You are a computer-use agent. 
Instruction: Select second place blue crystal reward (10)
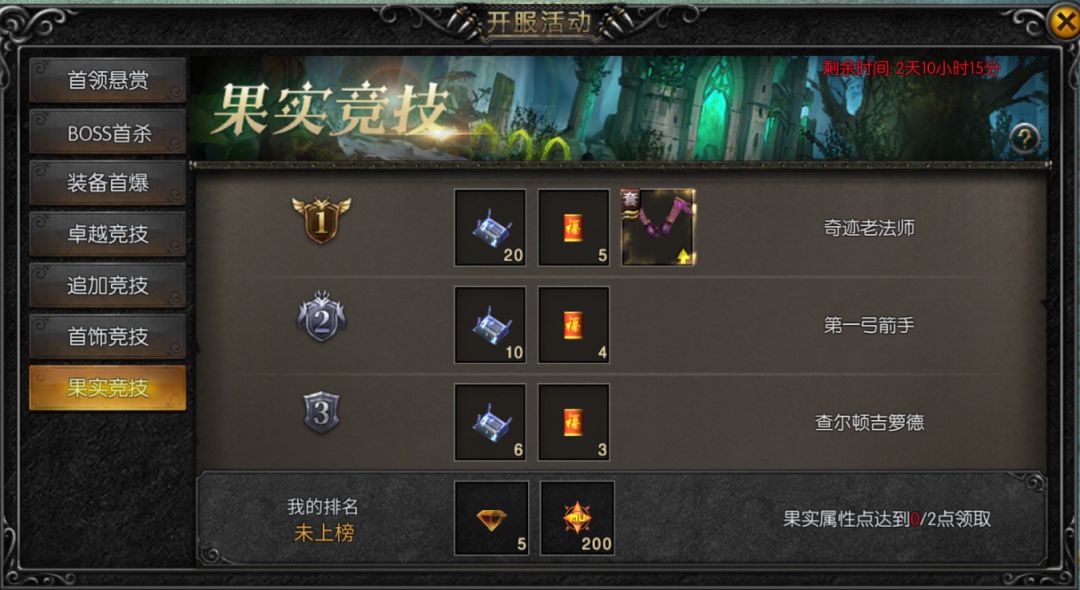[490, 324]
